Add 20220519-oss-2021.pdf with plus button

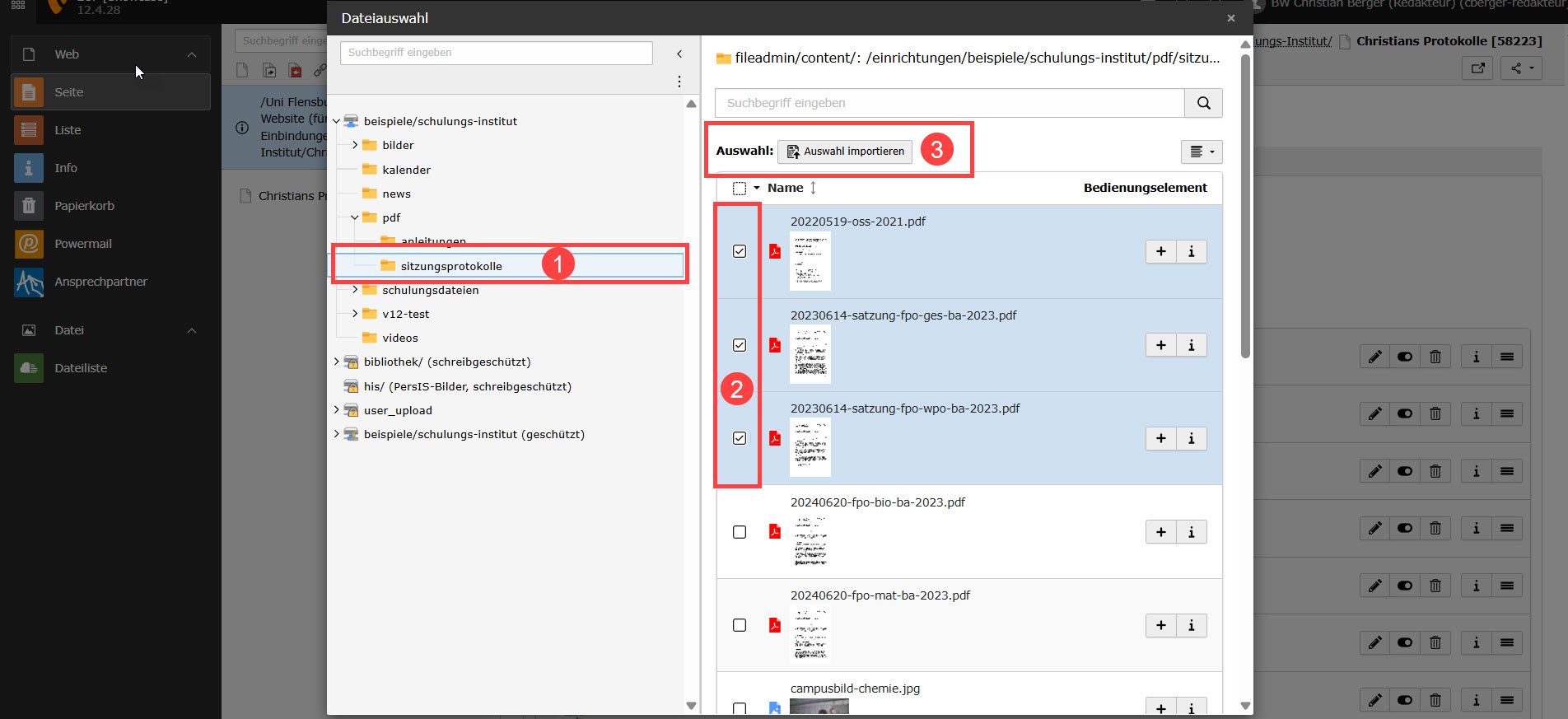pyautogui.click(x=1160, y=252)
